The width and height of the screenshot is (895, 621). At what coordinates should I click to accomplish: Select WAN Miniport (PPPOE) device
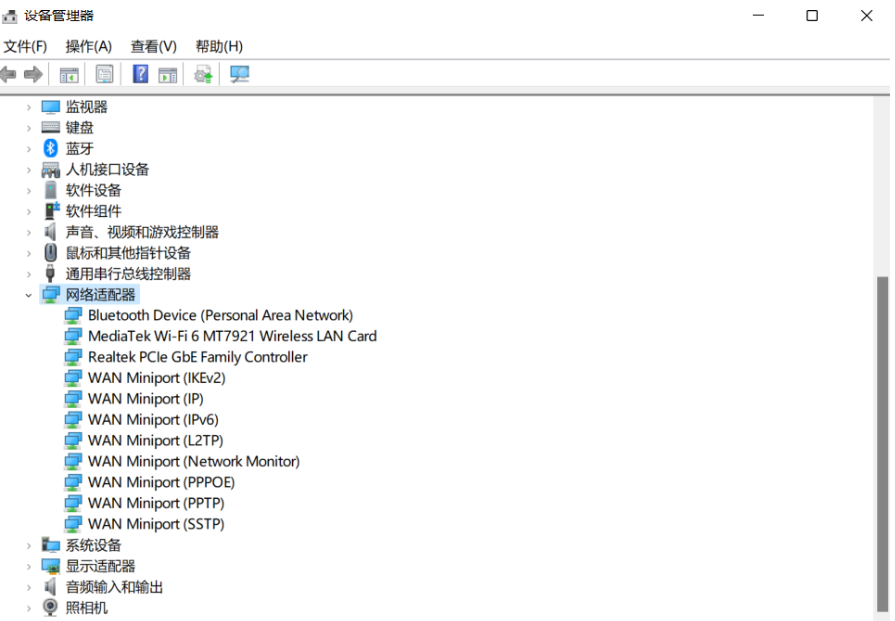(x=161, y=482)
